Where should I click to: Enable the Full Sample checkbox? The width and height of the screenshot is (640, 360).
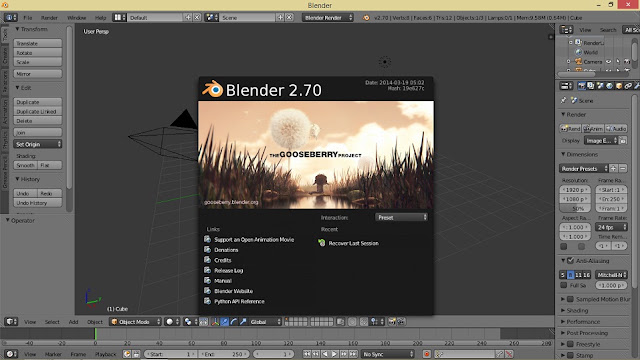pos(564,285)
